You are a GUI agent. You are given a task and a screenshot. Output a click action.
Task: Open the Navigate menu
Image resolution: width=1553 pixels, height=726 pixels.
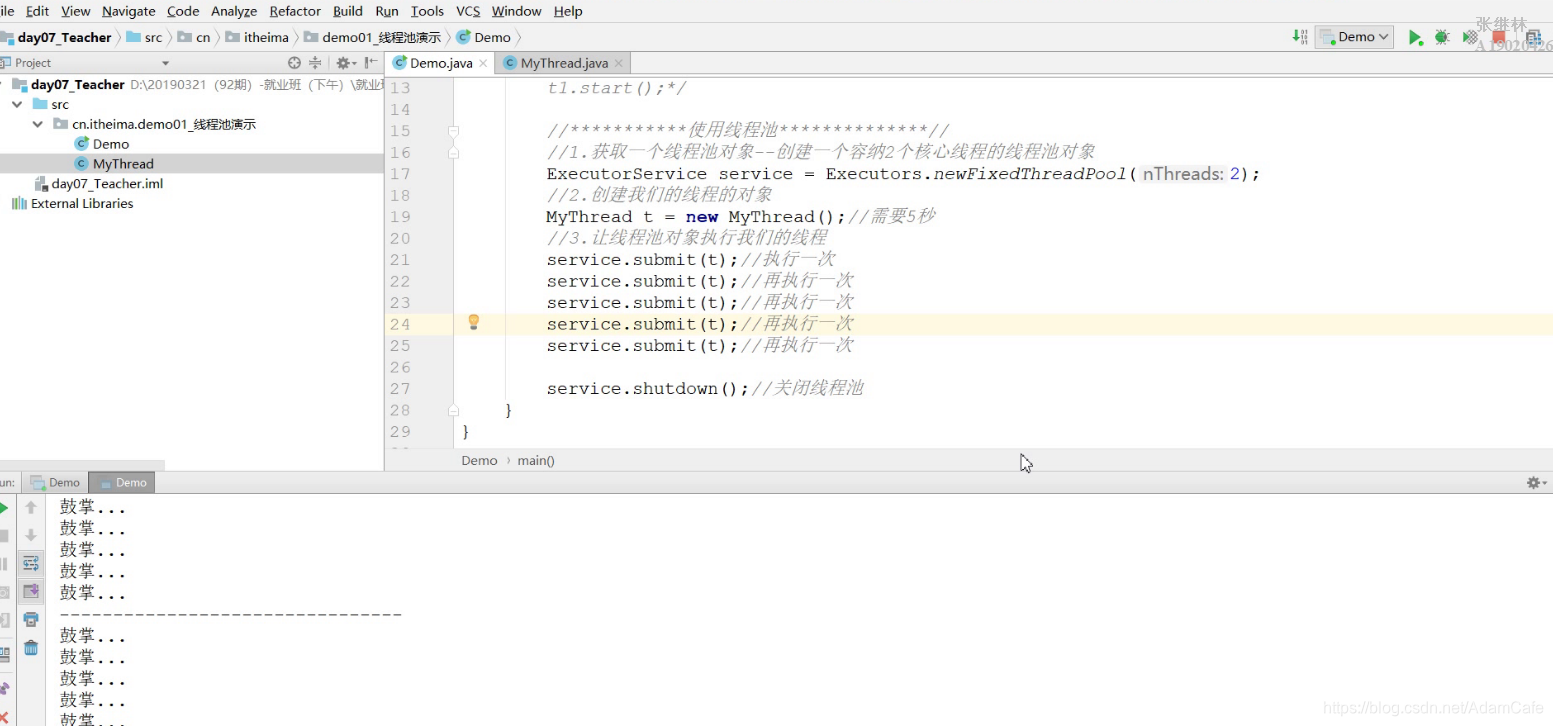click(x=129, y=11)
